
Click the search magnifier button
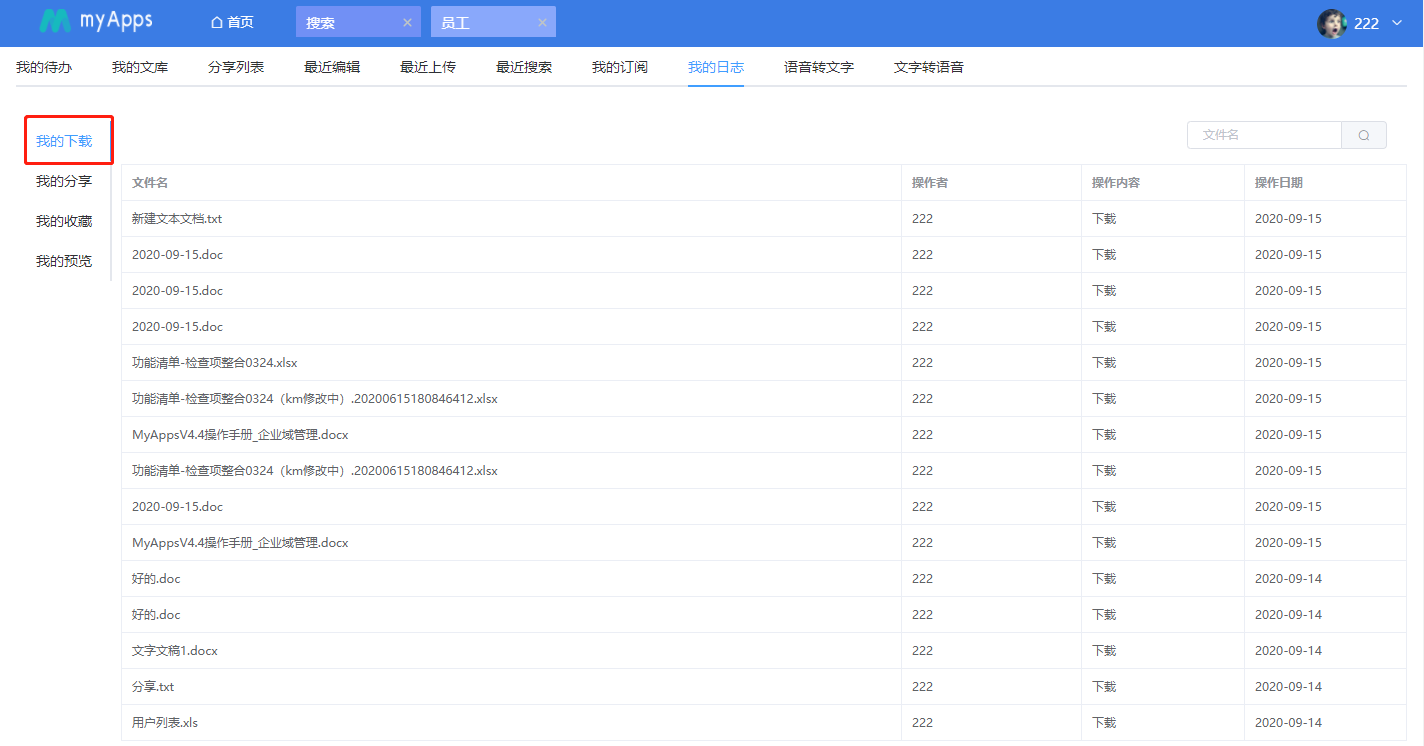pos(1363,135)
